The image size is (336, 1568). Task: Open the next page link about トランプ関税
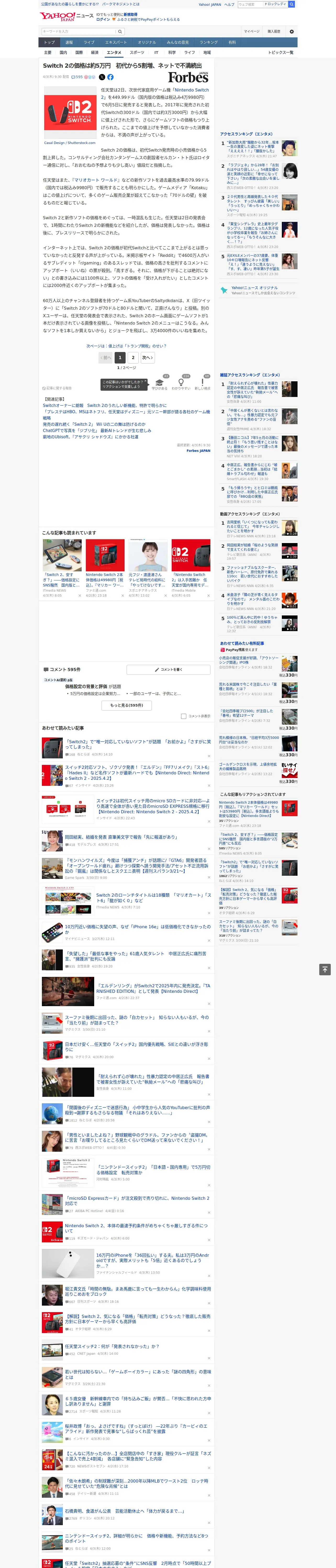126,346
